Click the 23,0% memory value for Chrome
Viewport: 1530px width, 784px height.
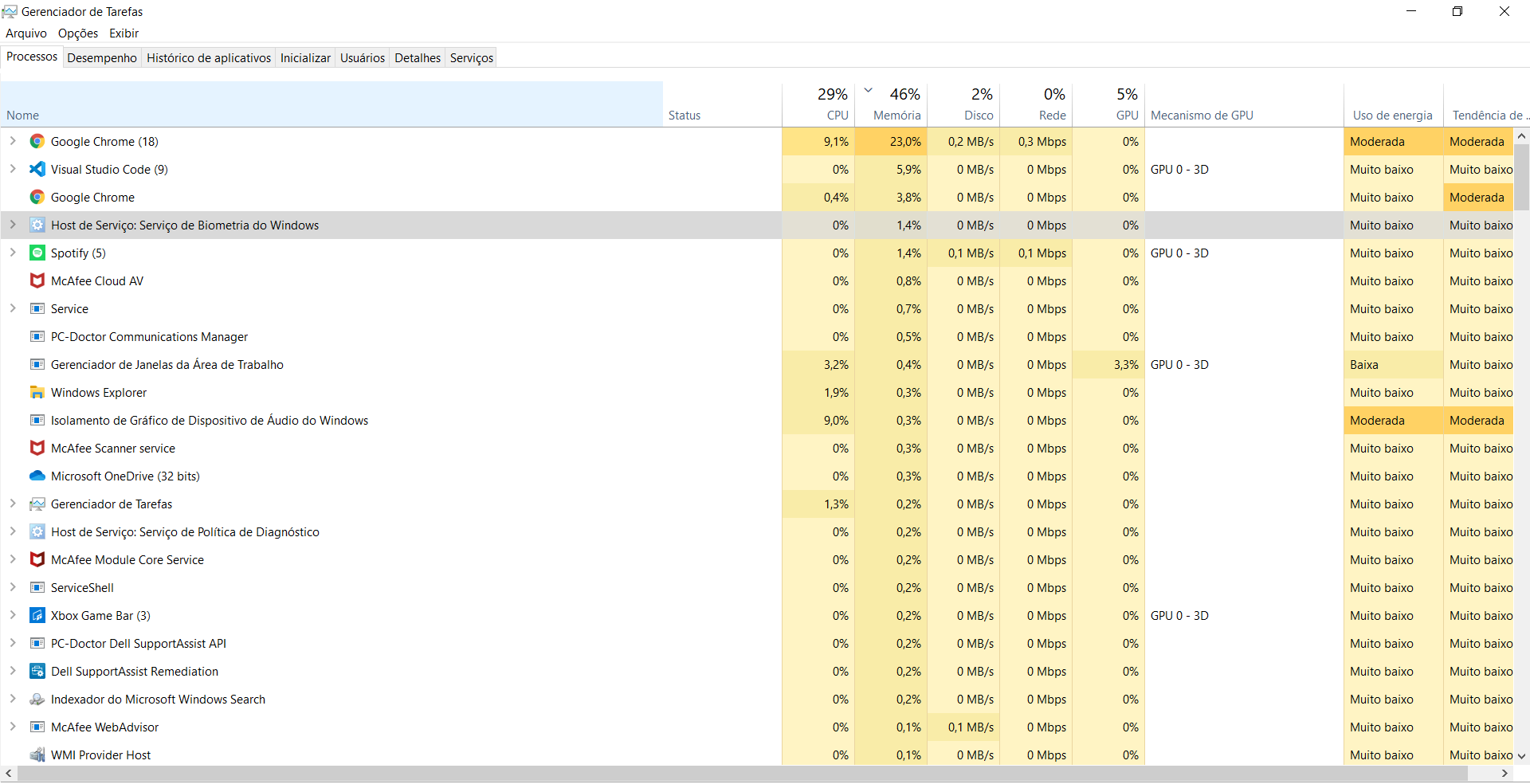[x=891, y=141]
